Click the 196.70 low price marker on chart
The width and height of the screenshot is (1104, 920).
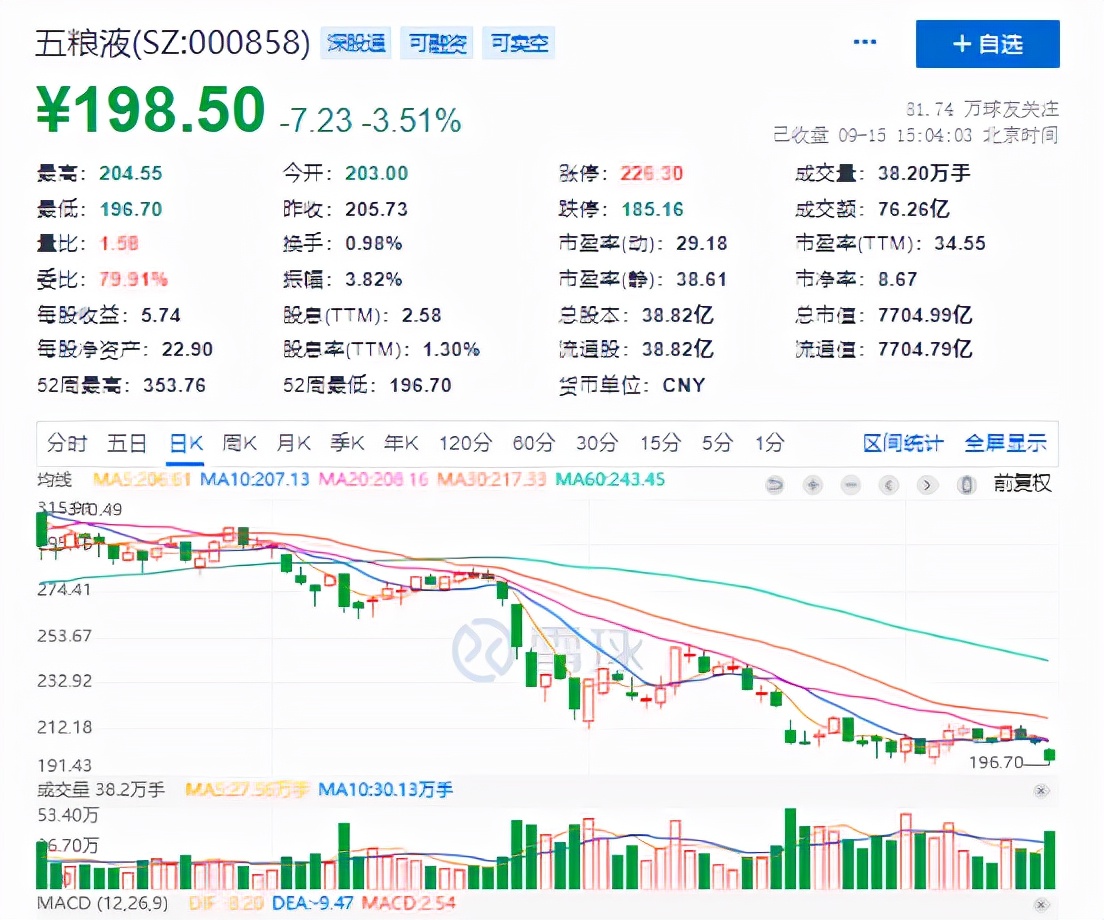coord(996,762)
